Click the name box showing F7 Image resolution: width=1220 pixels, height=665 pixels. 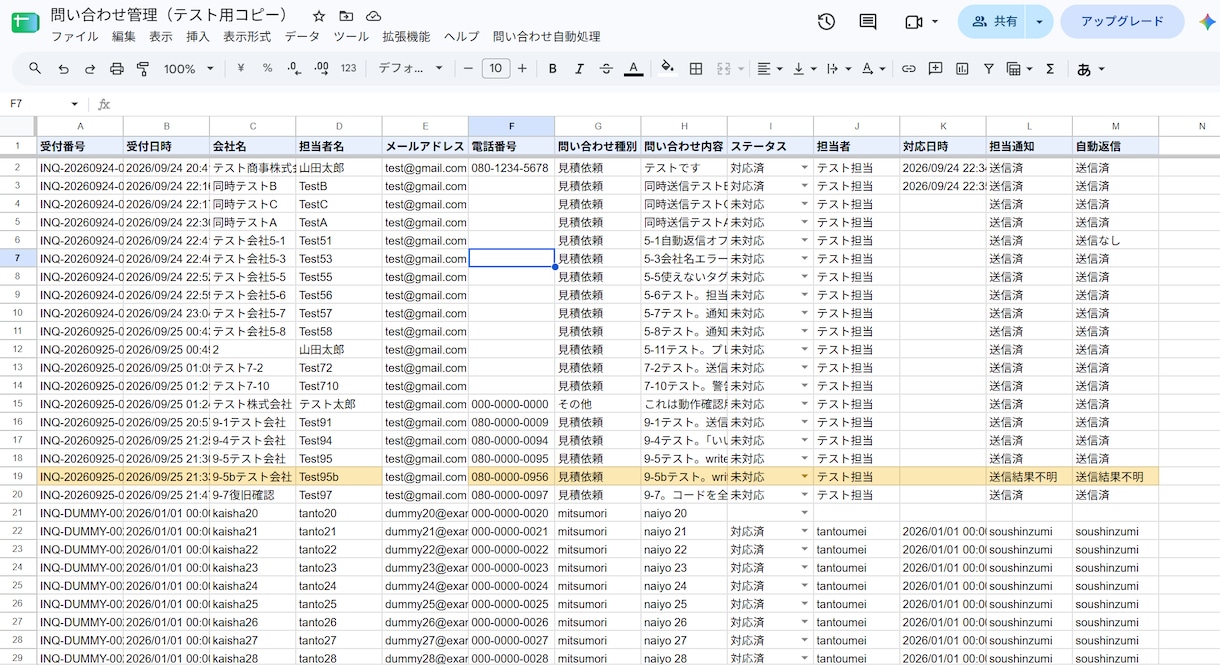point(36,104)
